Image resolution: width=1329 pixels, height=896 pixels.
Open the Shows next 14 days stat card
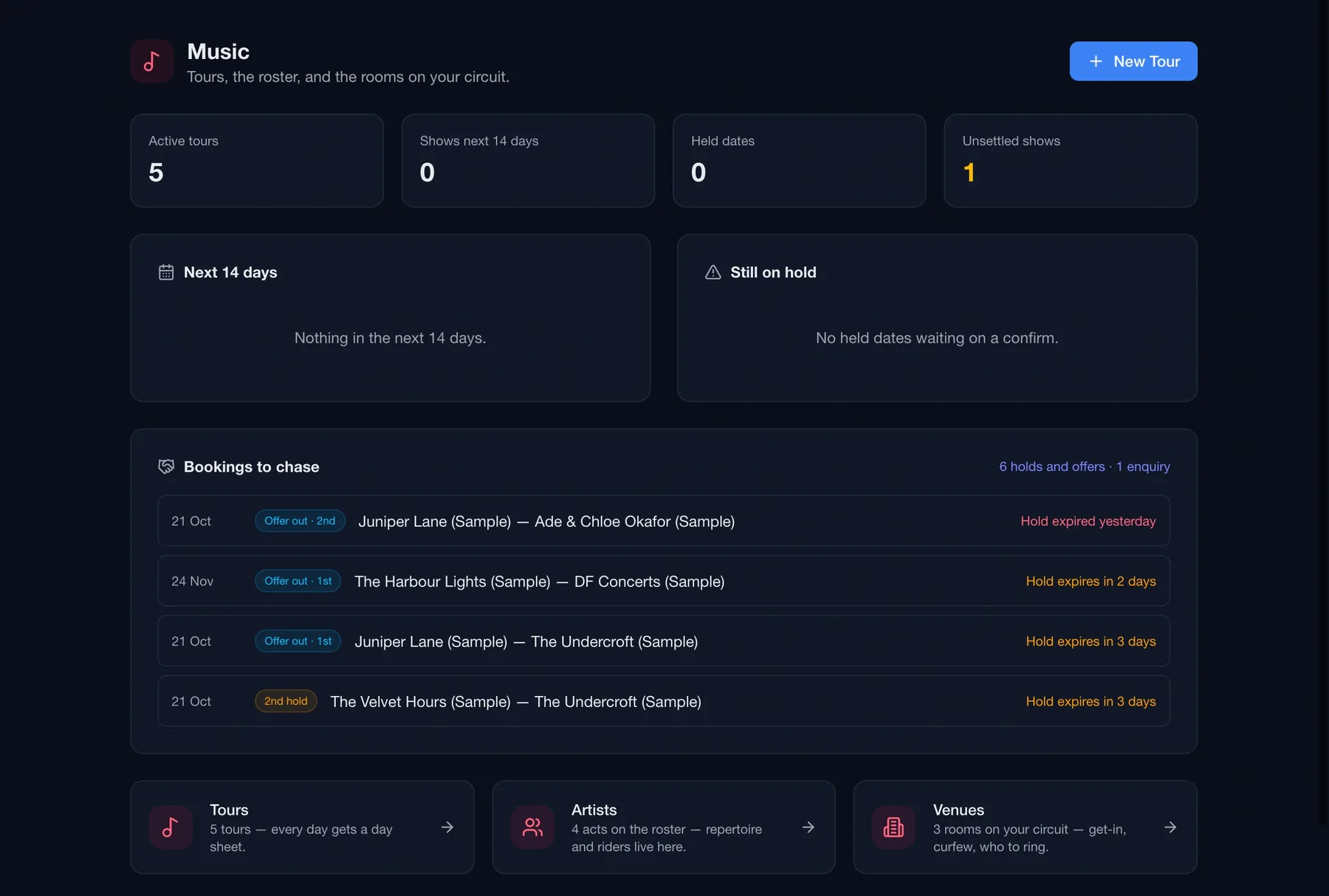(x=528, y=160)
